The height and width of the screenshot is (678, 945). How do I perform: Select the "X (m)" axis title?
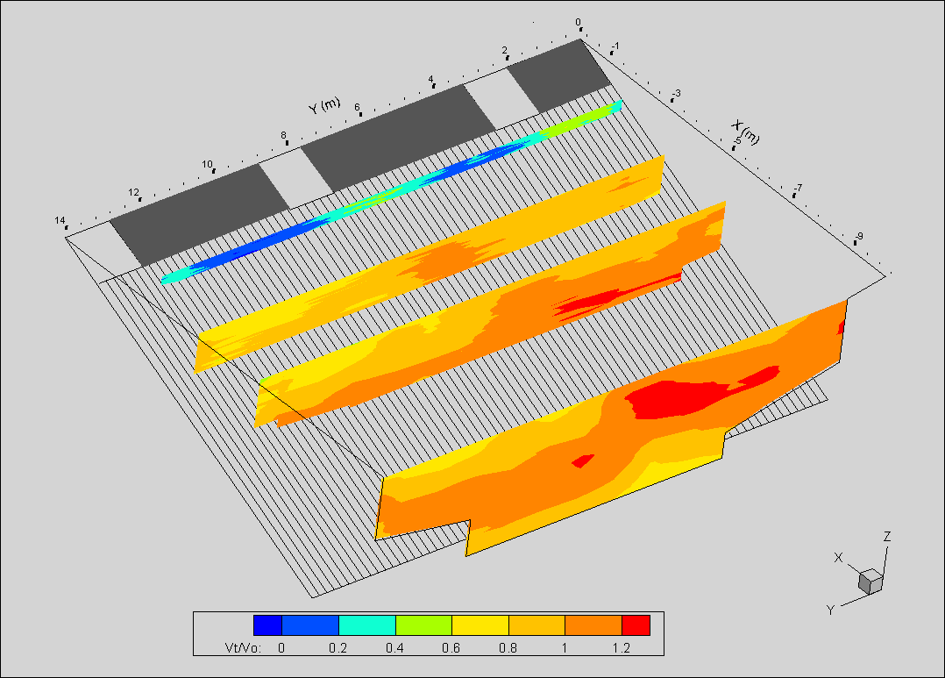[x=746, y=131]
